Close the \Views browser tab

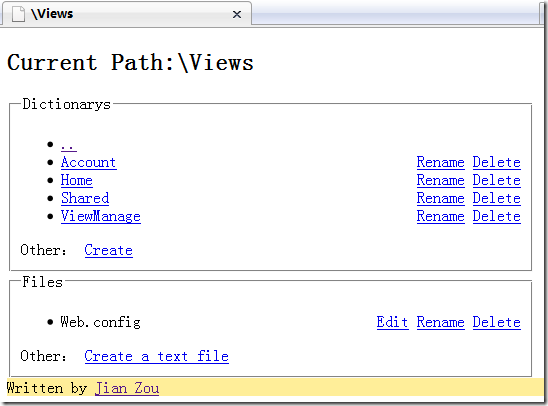pyautogui.click(x=237, y=14)
